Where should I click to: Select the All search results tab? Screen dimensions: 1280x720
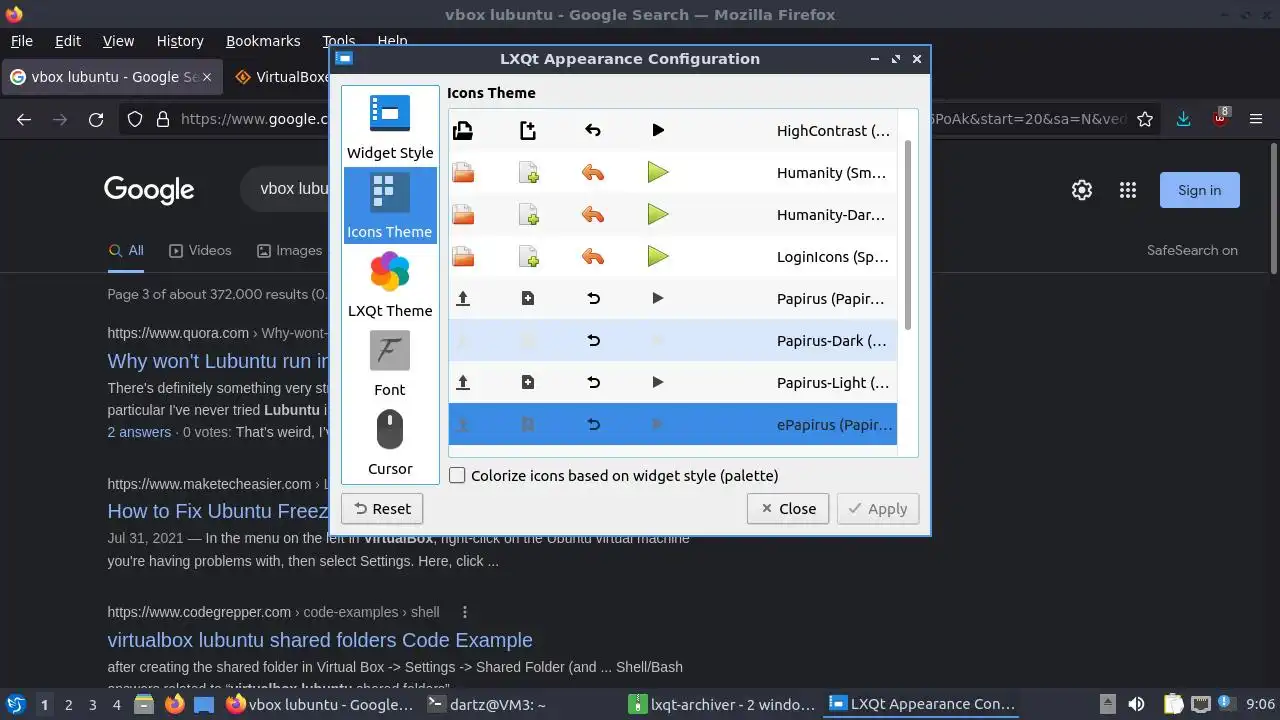pyautogui.click(x=126, y=251)
